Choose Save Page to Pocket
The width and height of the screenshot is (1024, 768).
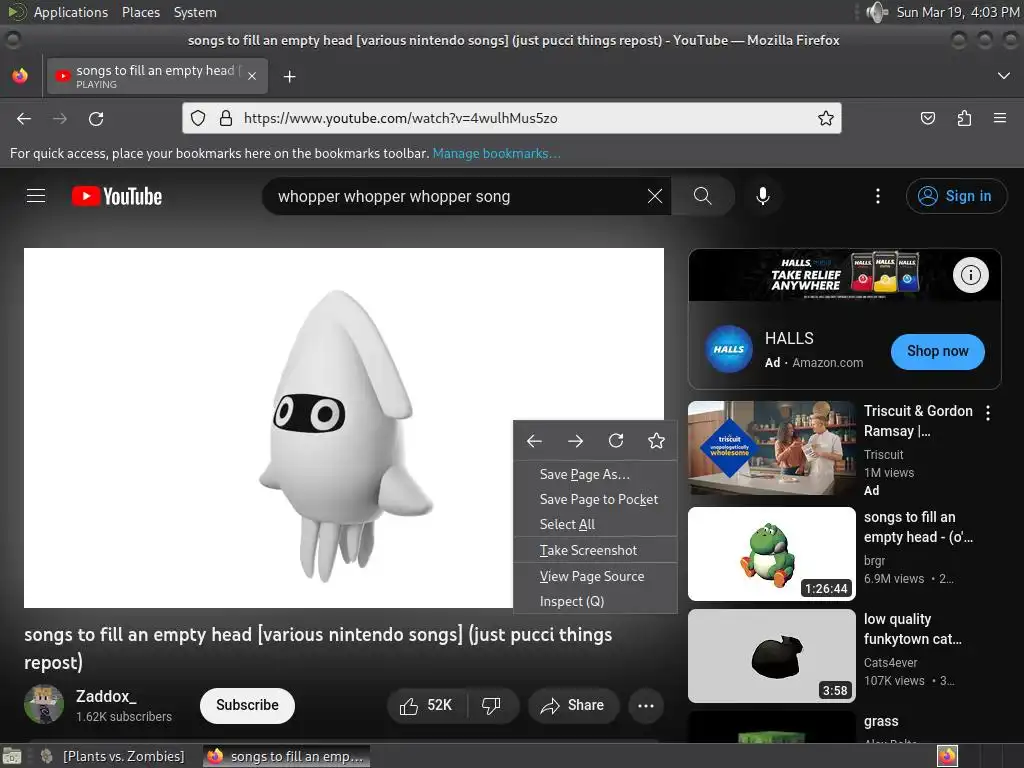(596, 500)
